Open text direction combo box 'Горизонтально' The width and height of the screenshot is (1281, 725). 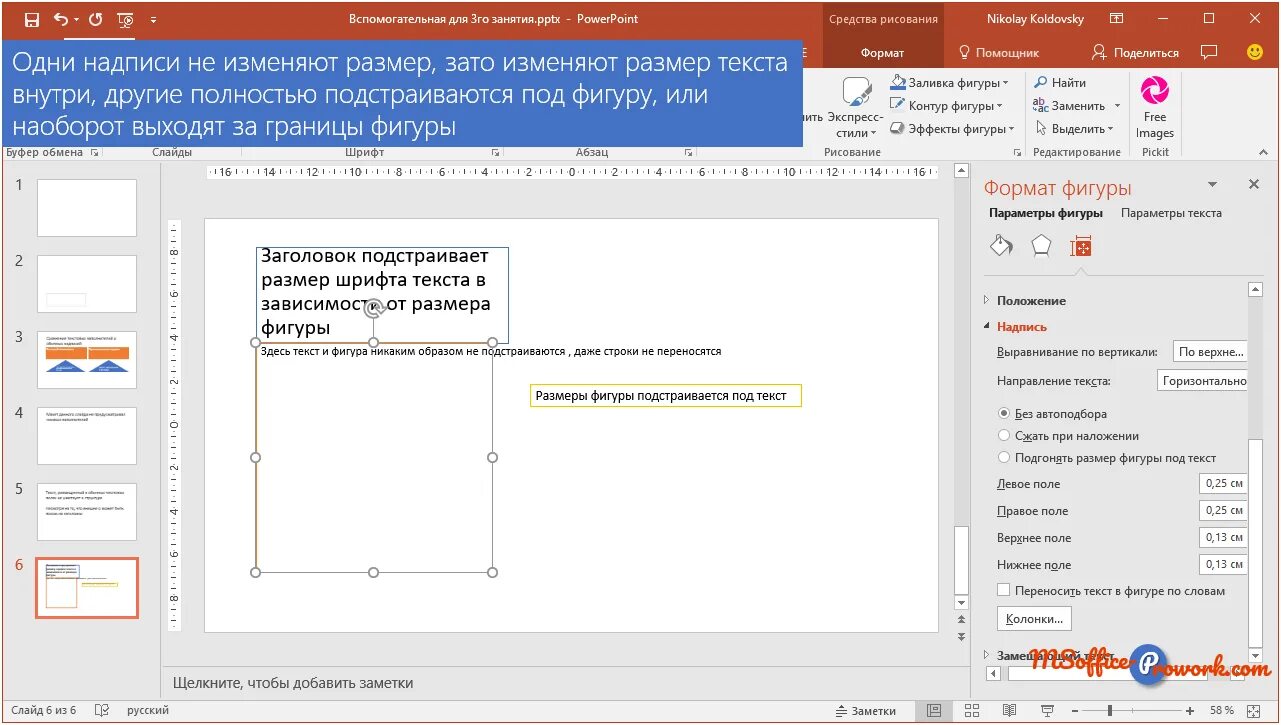tap(1203, 380)
